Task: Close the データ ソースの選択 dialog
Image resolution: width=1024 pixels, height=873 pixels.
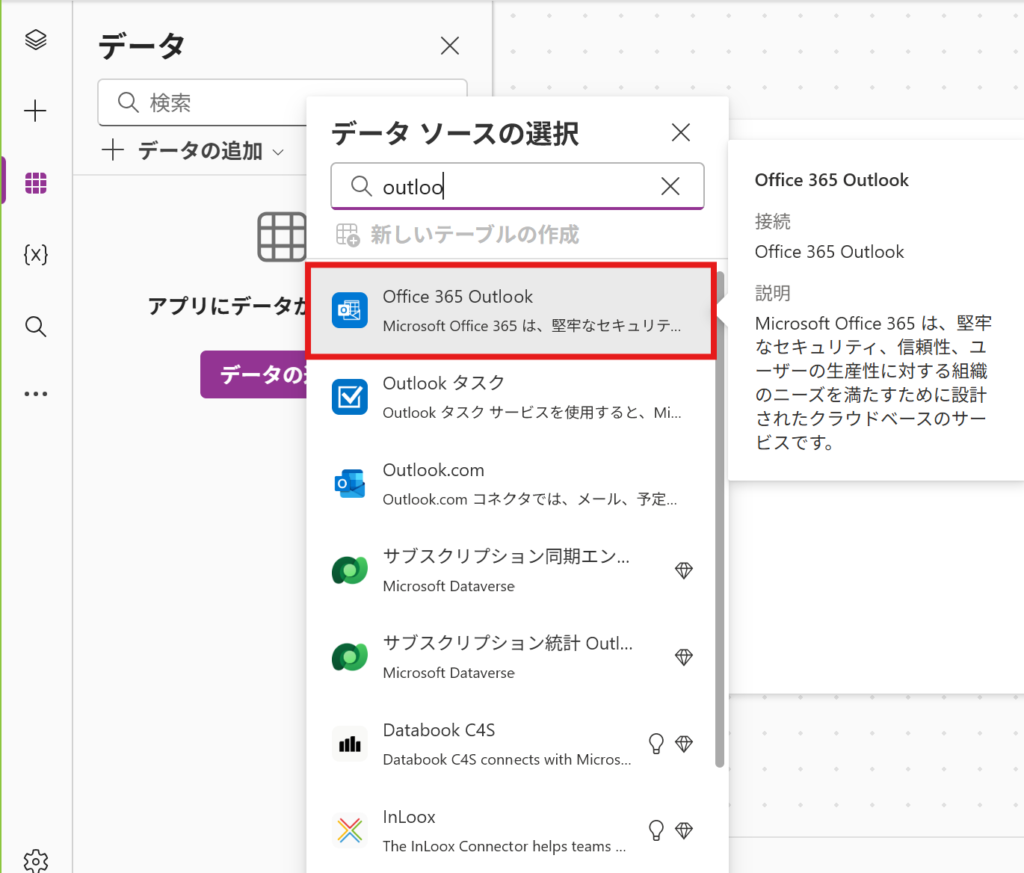Action: 680,133
